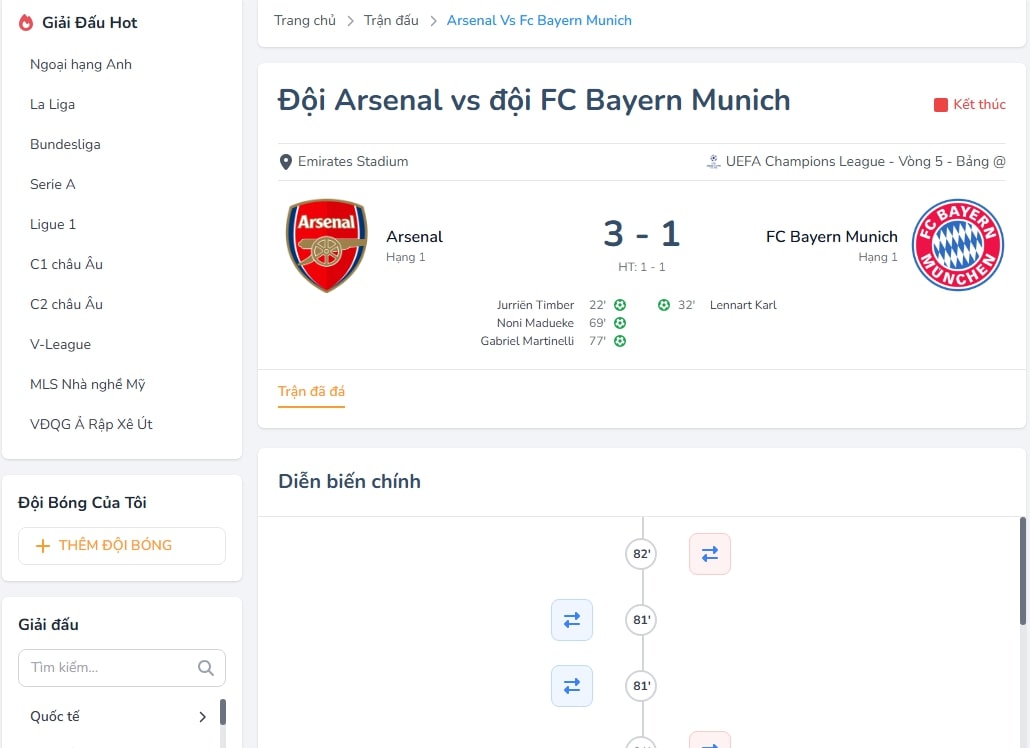Click the fire icon beside Giải Đấu Hot
The width and height of the screenshot is (1030, 748).
pos(26,23)
